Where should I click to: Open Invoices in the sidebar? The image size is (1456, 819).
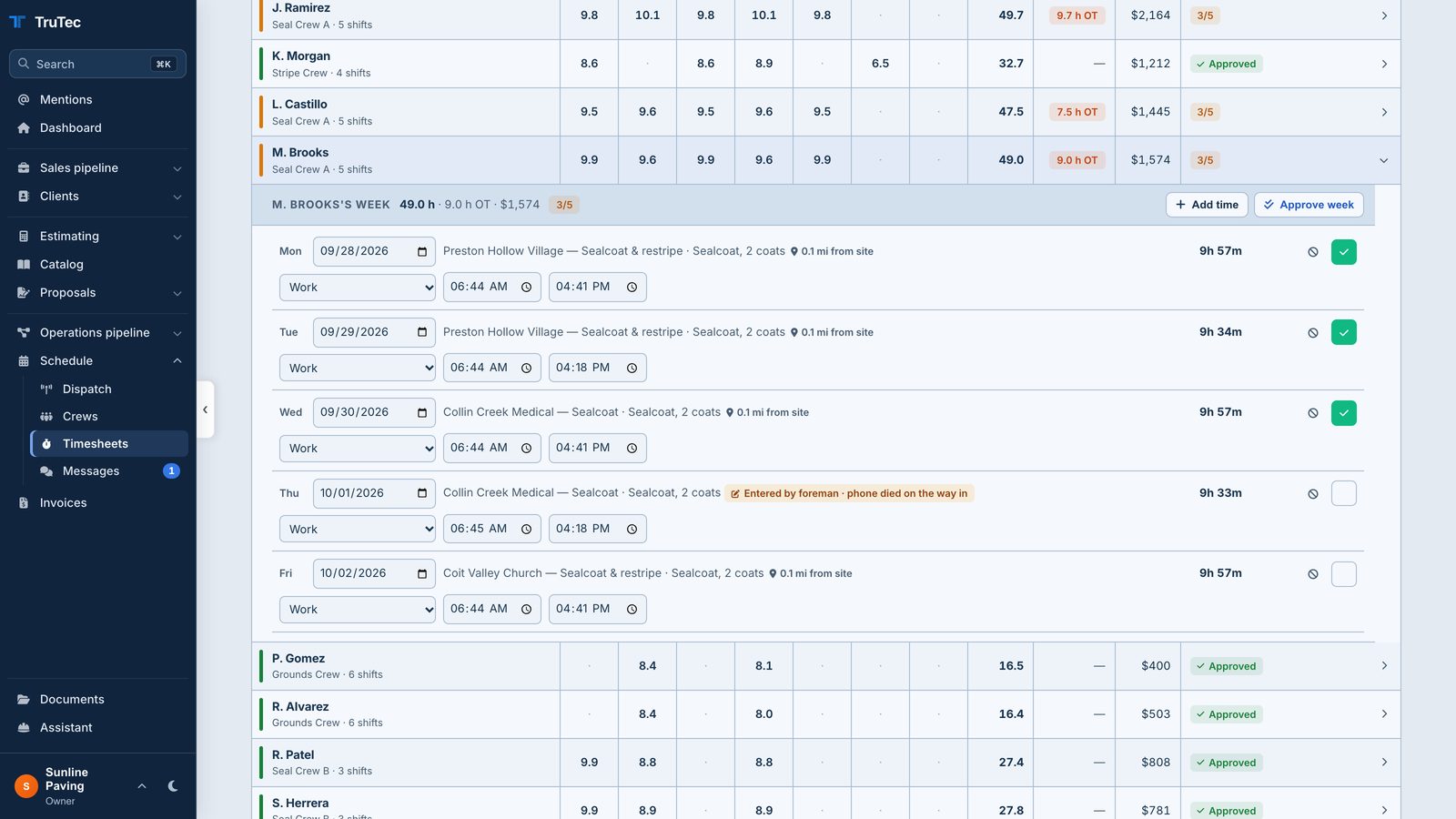[x=98, y=503]
